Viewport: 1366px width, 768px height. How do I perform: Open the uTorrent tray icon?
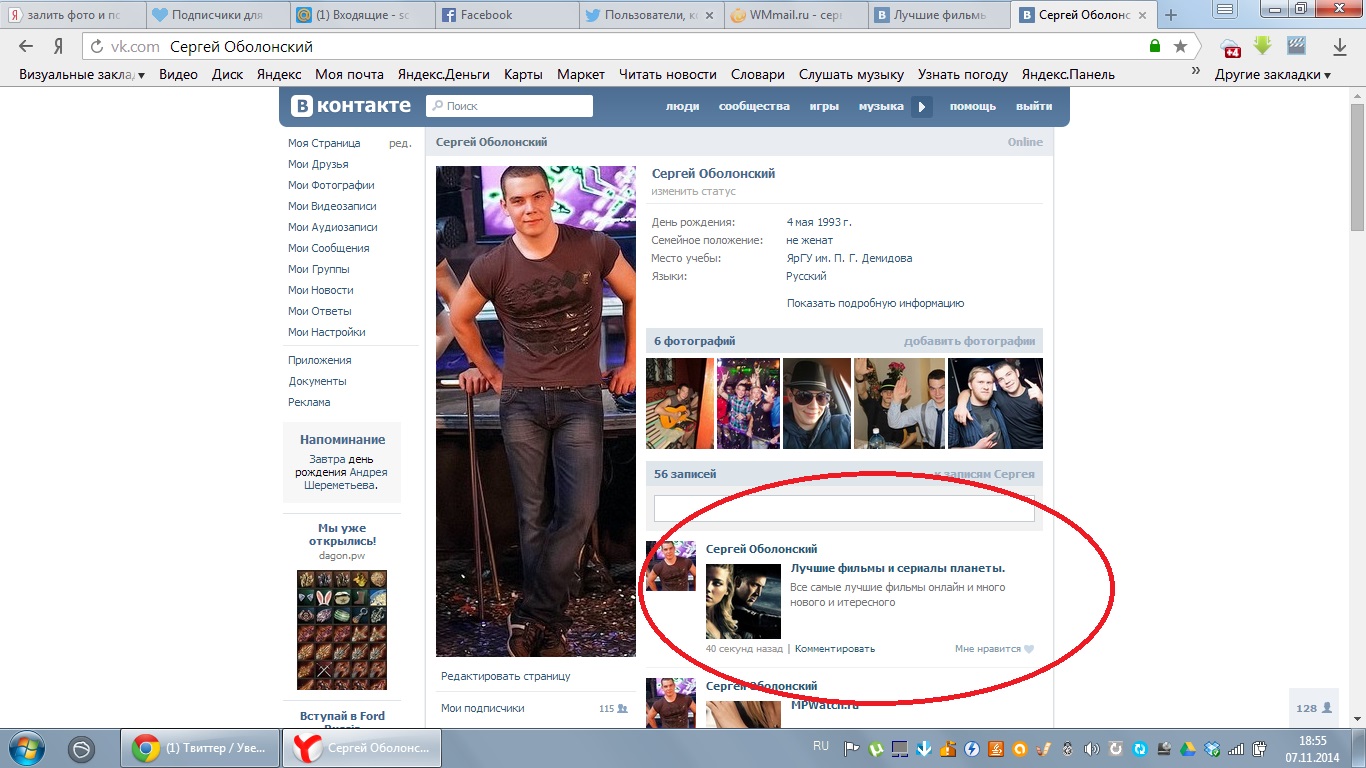click(876, 749)
